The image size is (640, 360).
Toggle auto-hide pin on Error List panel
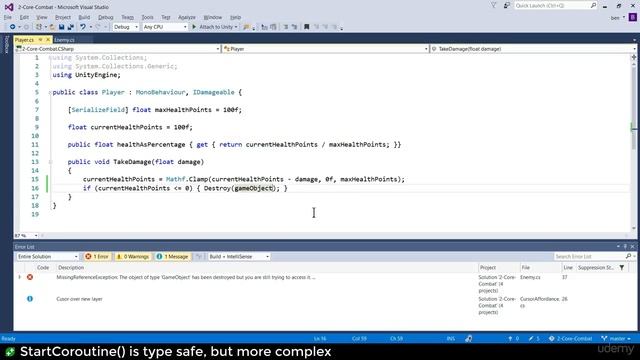(x=625, y=247)
